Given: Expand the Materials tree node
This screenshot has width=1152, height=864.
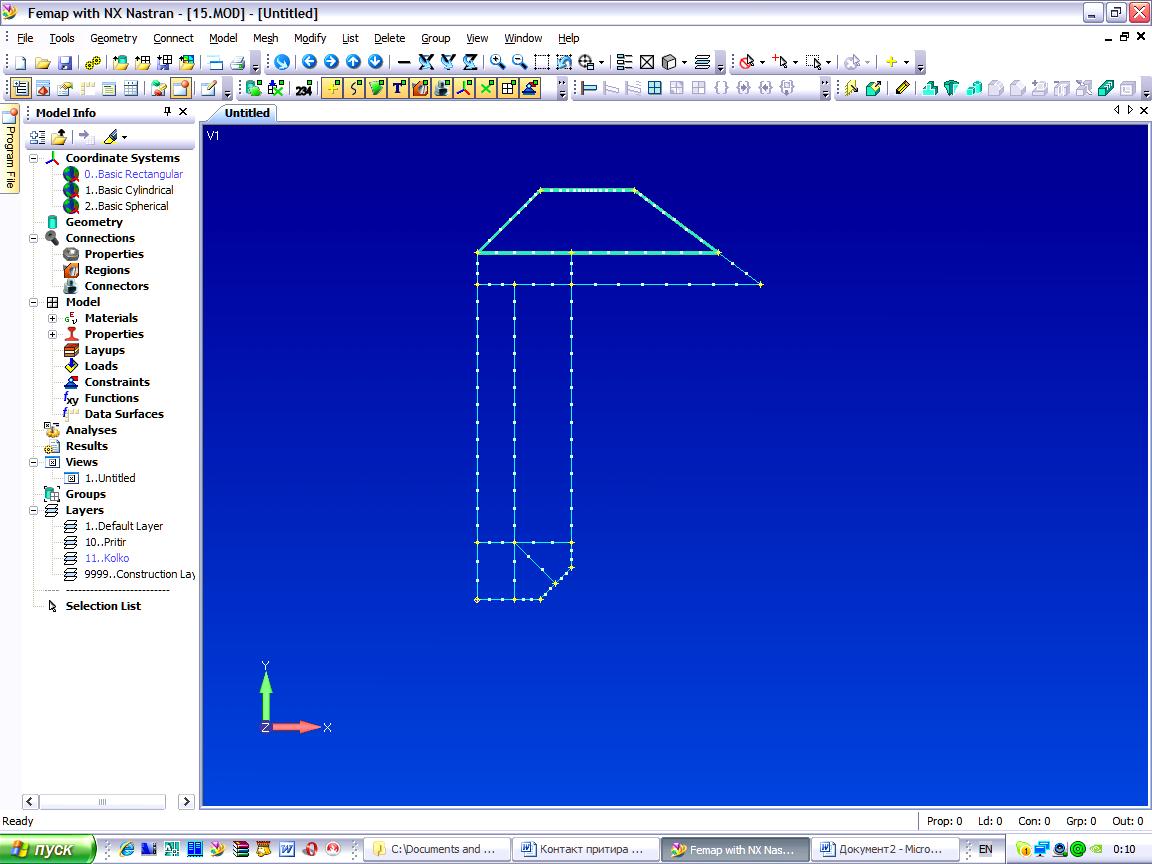Looking at the screenshot, I should [x=53, y=318].
